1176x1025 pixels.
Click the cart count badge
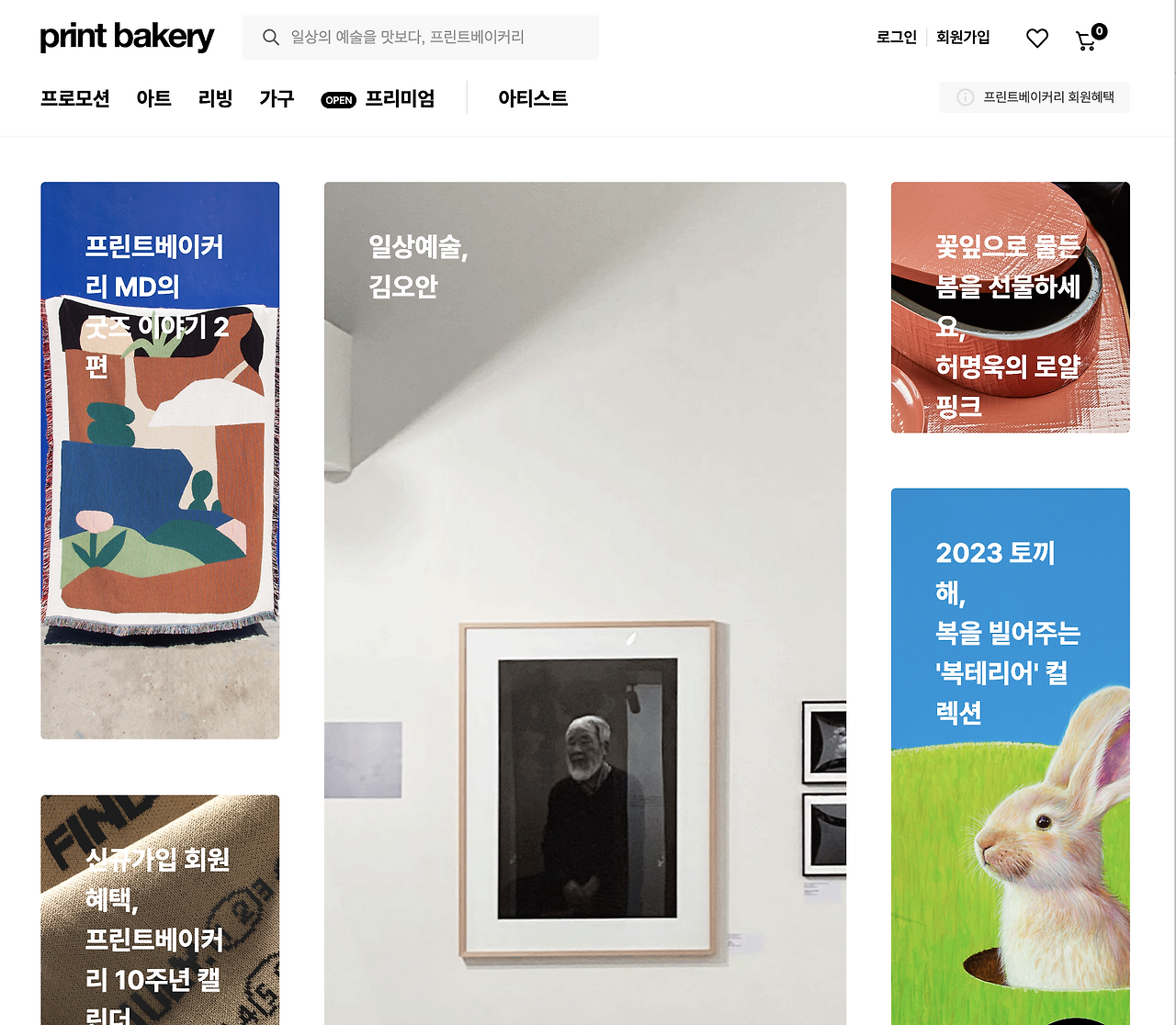(1099, 31)
